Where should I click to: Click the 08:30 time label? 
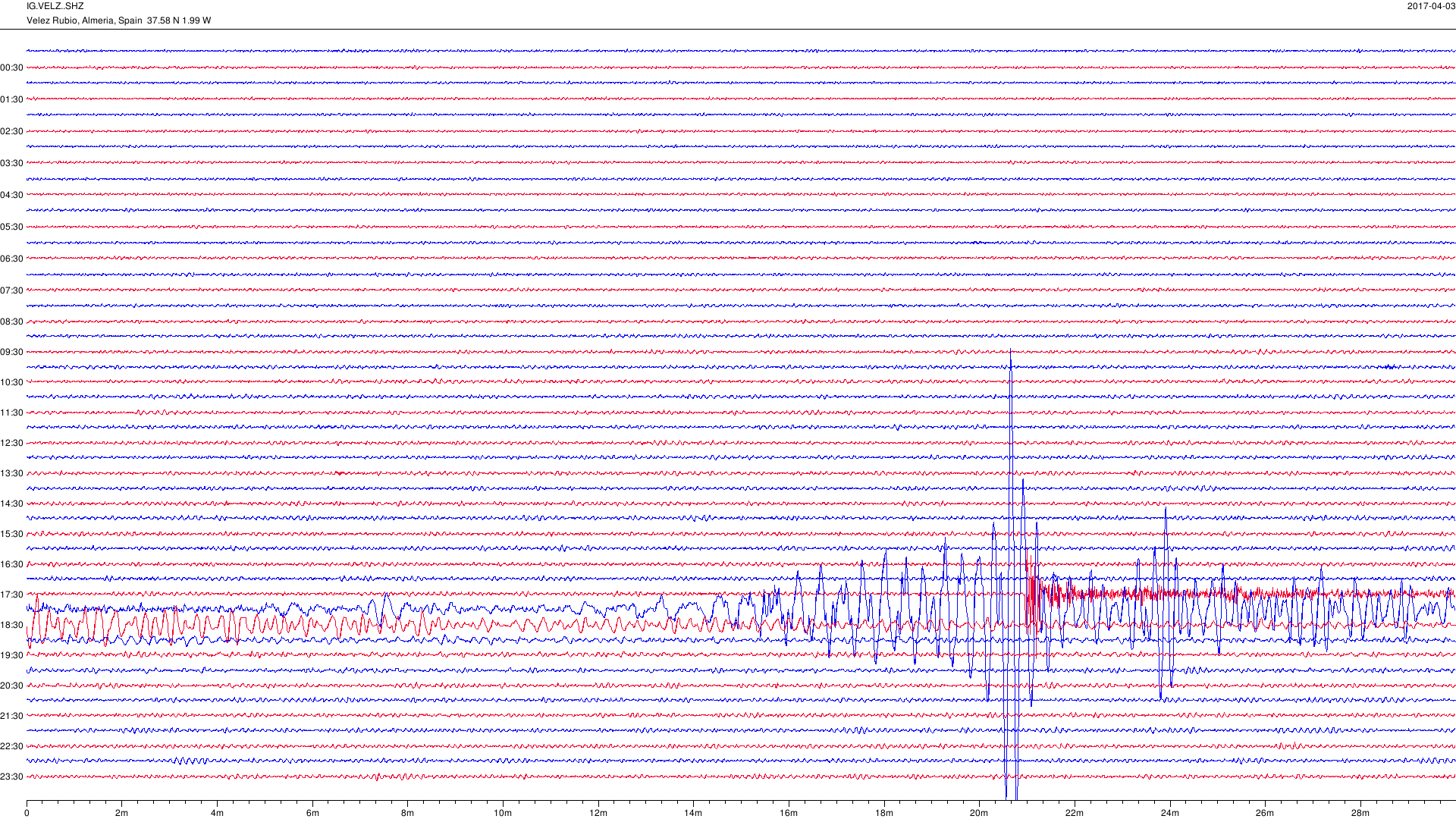pos(12,322)
